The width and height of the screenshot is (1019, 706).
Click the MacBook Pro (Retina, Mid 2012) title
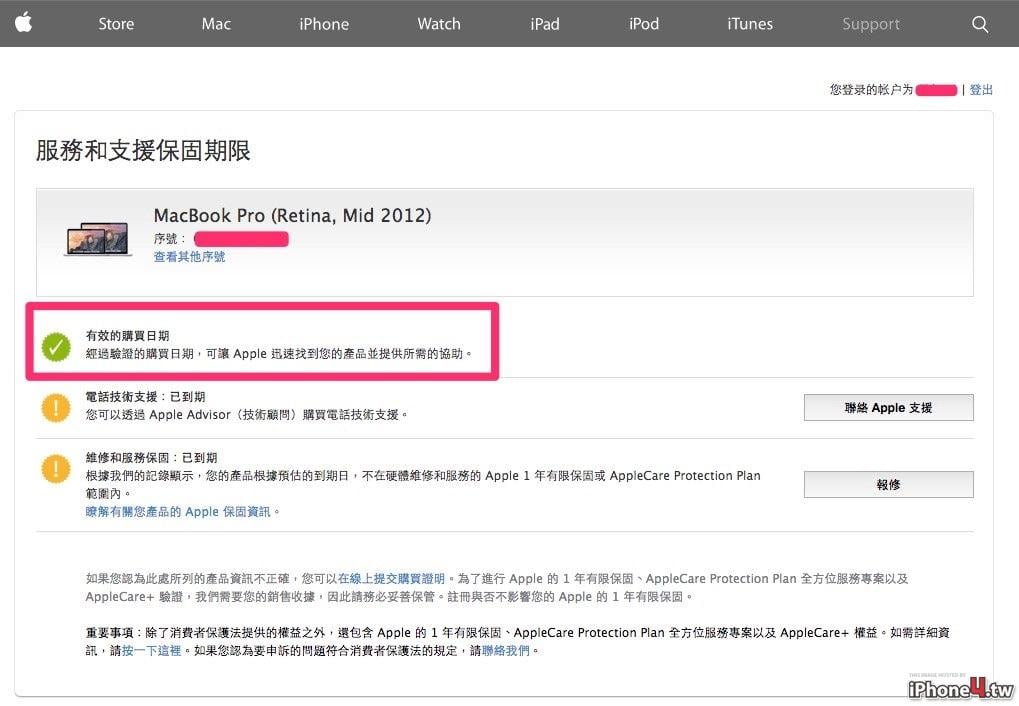click(x=292, y=216)
